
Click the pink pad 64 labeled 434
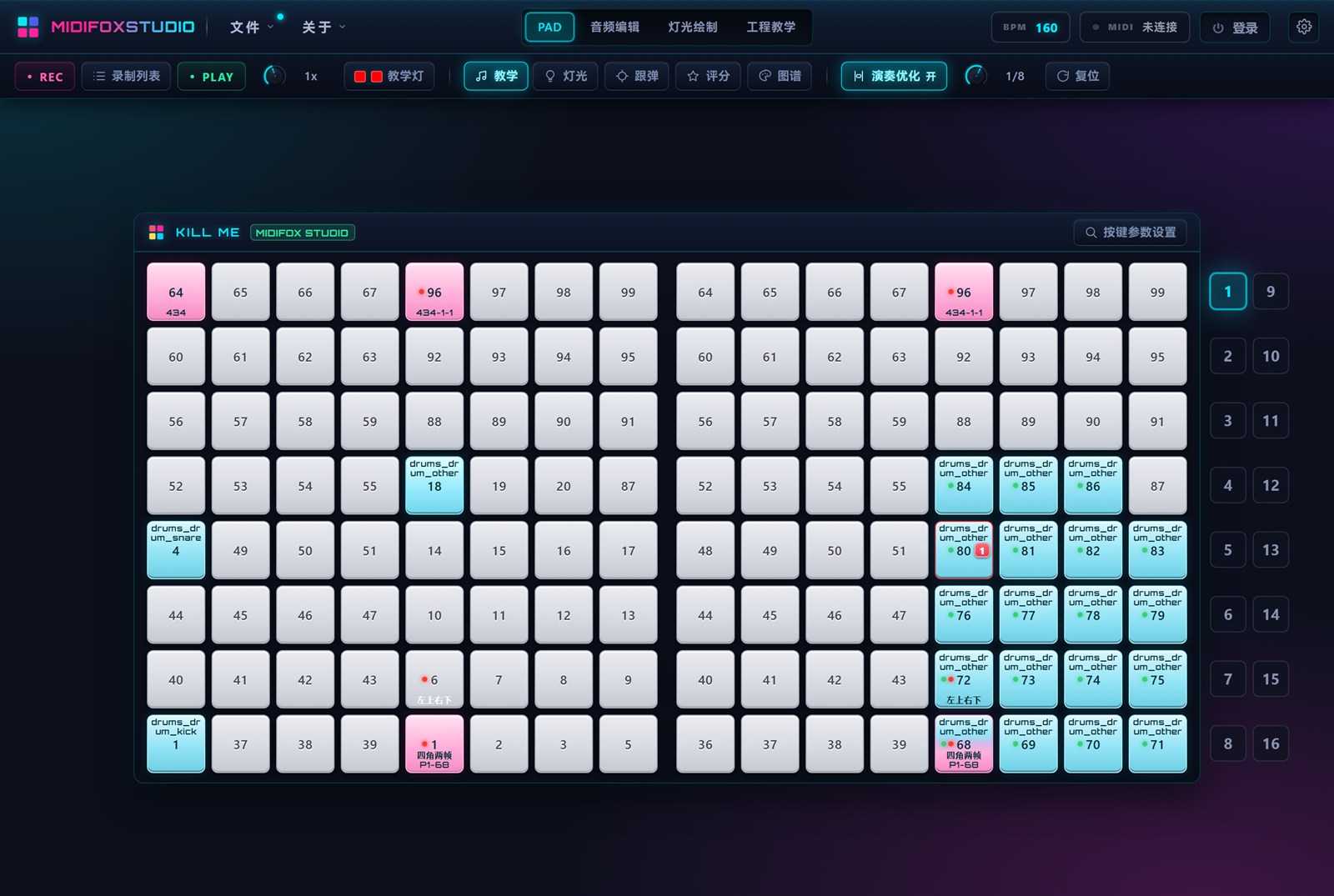coord(176,292)
